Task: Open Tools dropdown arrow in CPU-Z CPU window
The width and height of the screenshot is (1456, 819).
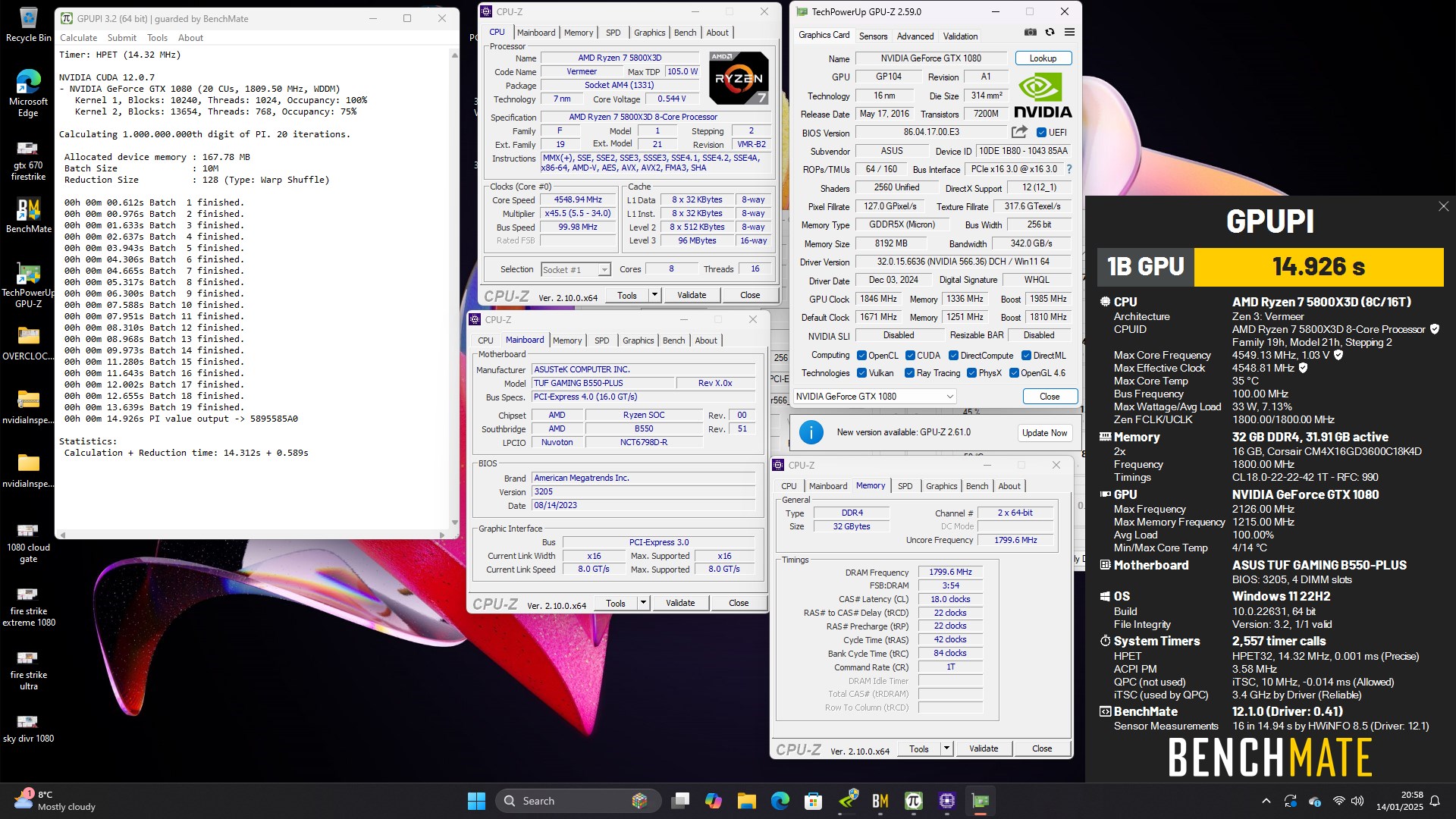Action: point(654,295)
